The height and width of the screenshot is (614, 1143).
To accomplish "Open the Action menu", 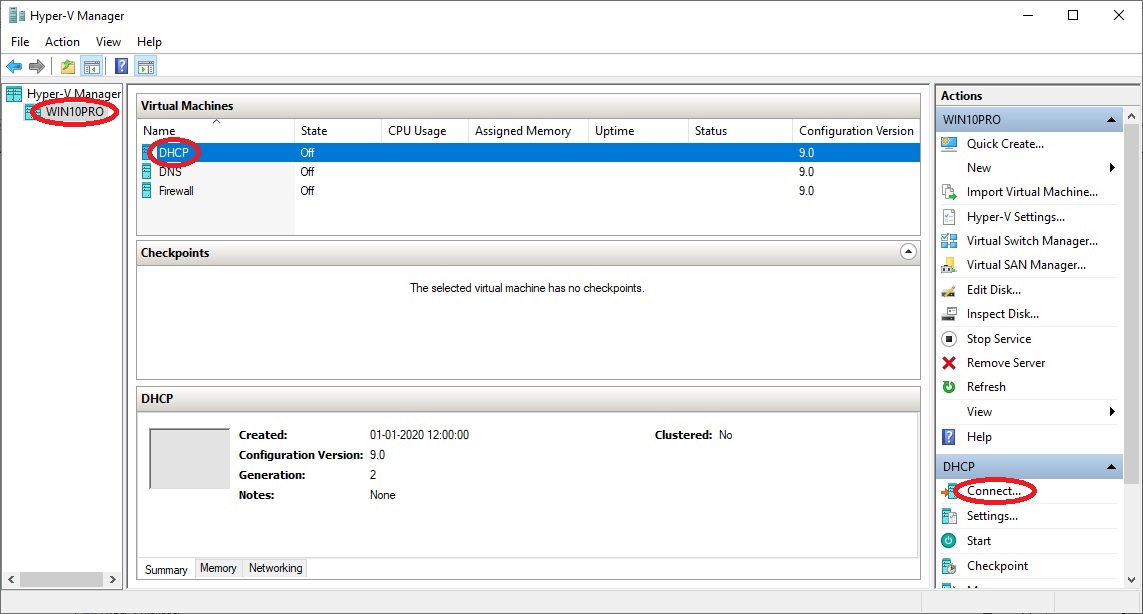I will pos(63,42).
